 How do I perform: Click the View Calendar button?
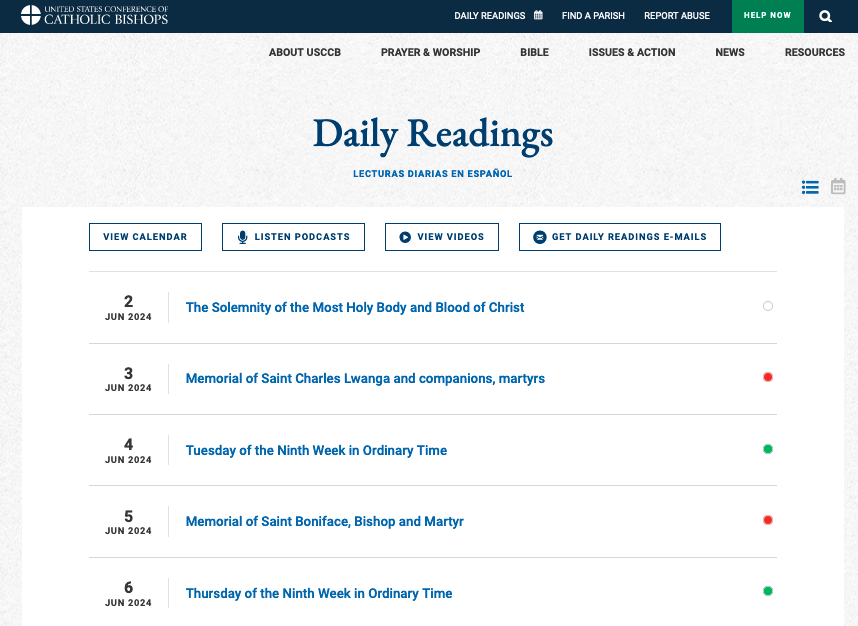click(146, 237)
